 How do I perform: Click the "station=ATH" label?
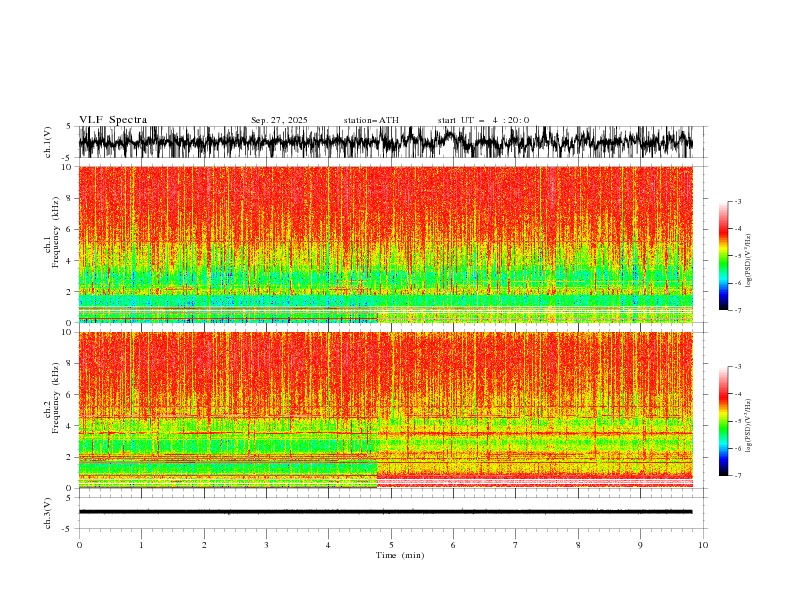(x=371, y=120)
